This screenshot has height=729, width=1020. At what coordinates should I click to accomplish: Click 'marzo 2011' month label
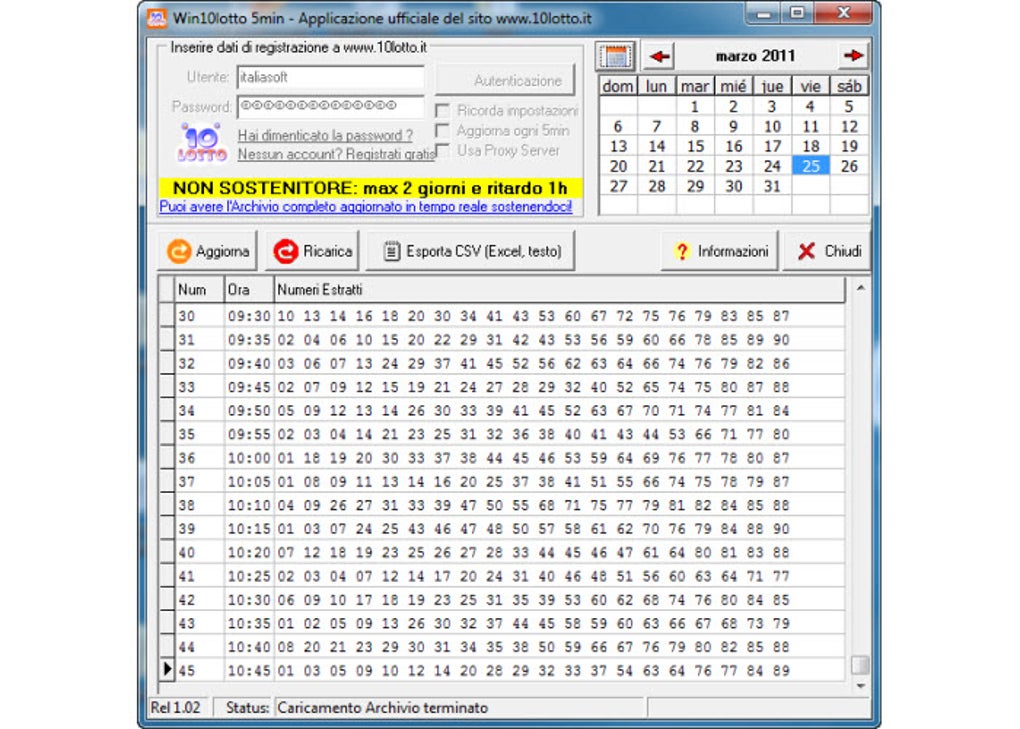[x=755, y=56]
